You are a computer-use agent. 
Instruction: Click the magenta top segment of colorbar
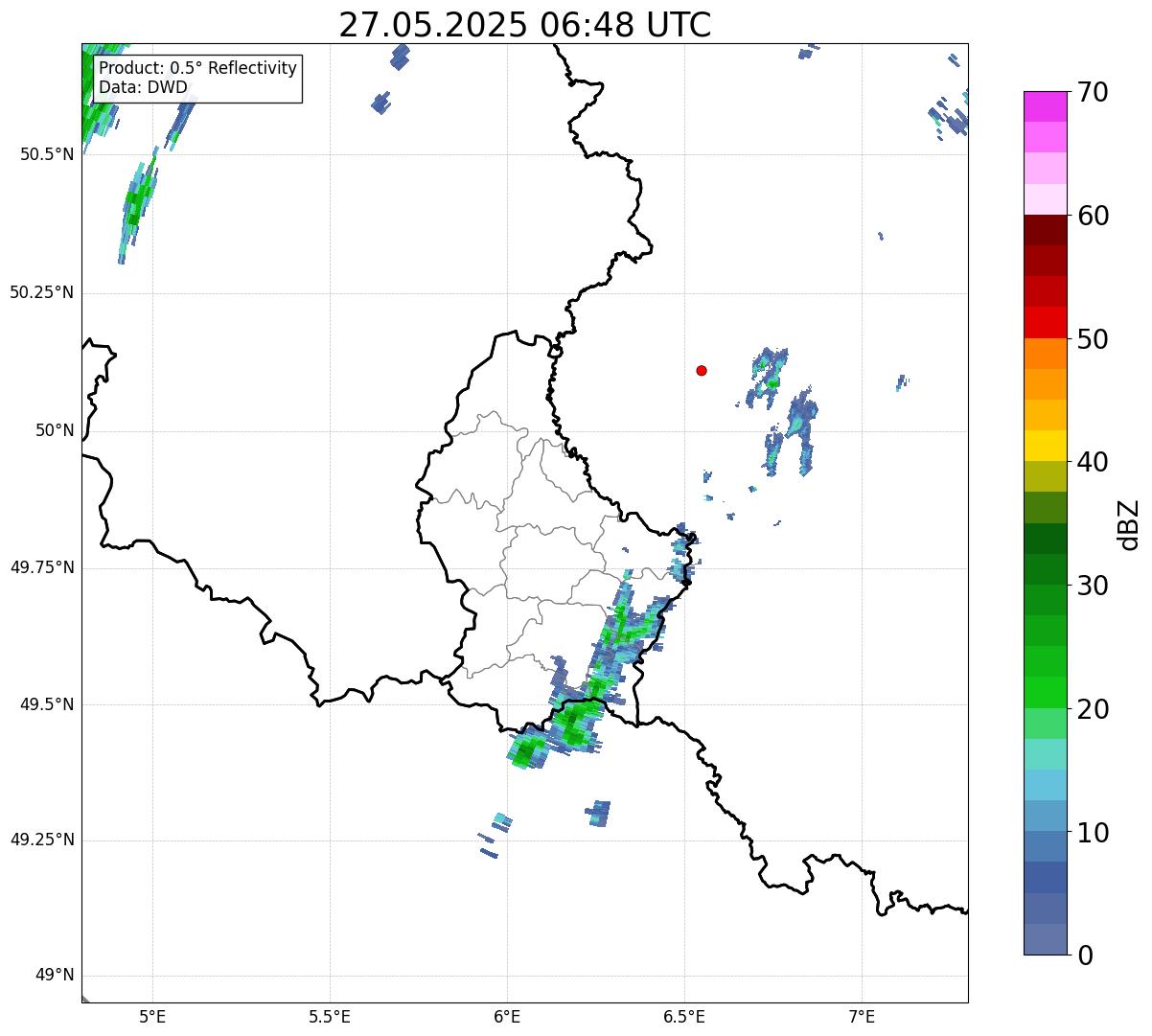tap(1046, 106)
